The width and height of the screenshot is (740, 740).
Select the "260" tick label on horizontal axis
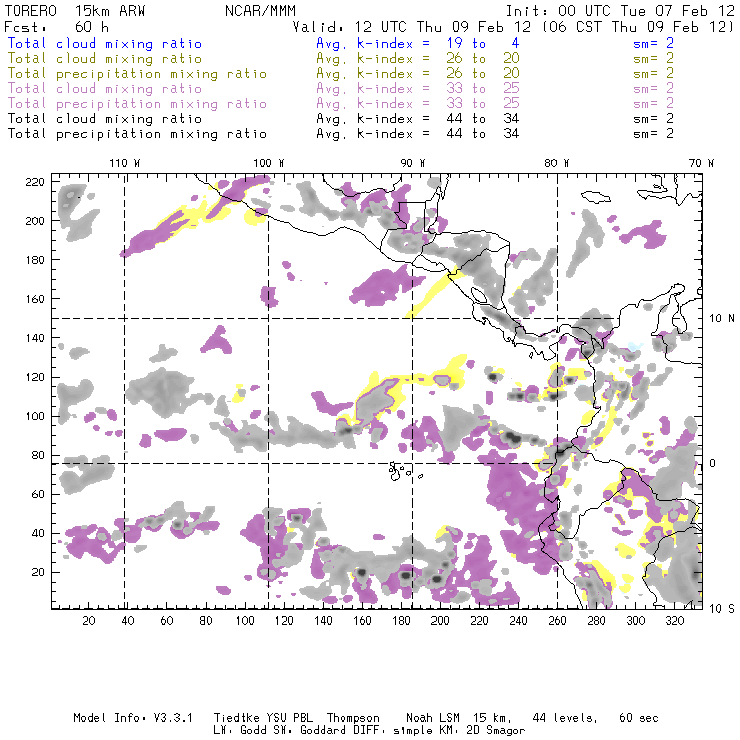tap(557, 621)
